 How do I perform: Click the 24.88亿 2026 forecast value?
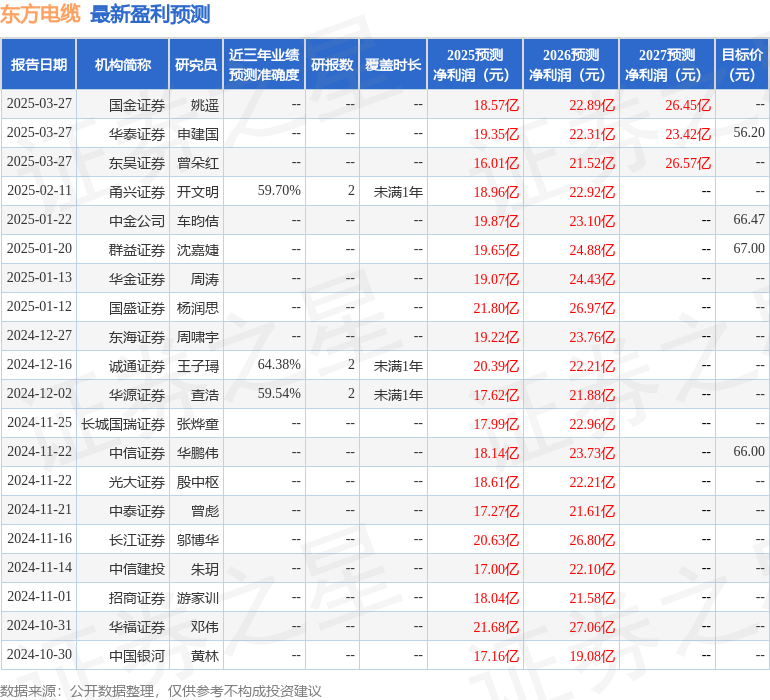pos(592,250)
